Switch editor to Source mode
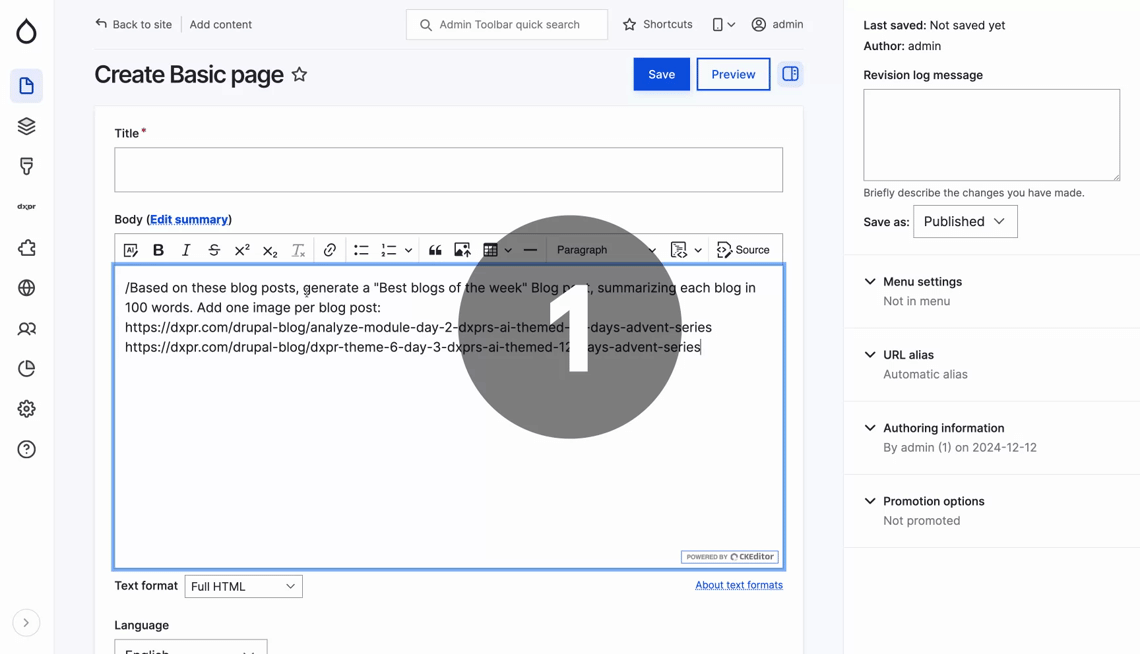The width and height of the screenshot is (1140, 654). pyautogui.click(x=743, y=250)
